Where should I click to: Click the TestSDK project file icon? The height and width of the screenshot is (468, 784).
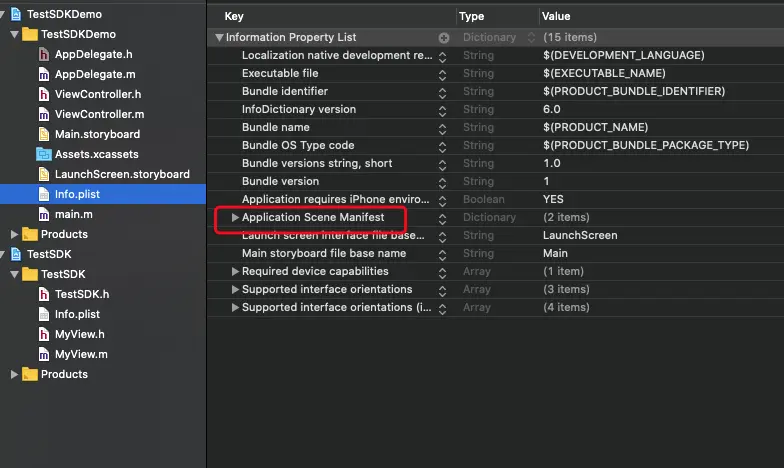tap(16, 254)
